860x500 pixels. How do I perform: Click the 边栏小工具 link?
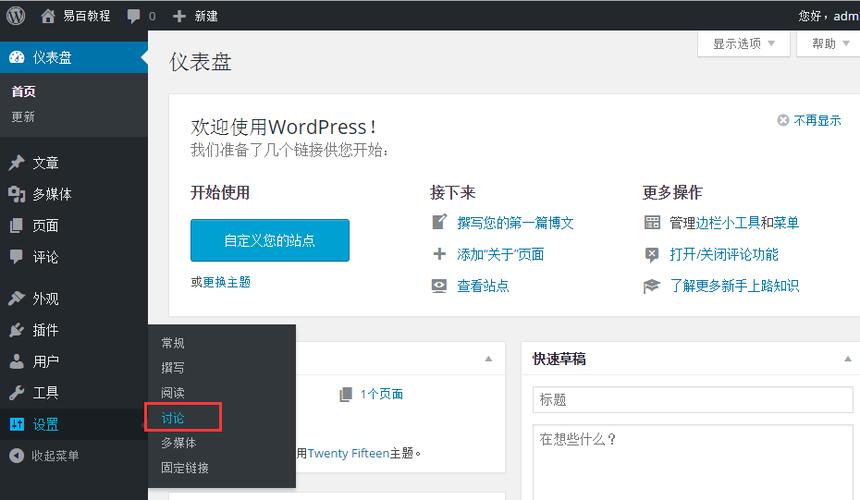(x=728, y=223)
